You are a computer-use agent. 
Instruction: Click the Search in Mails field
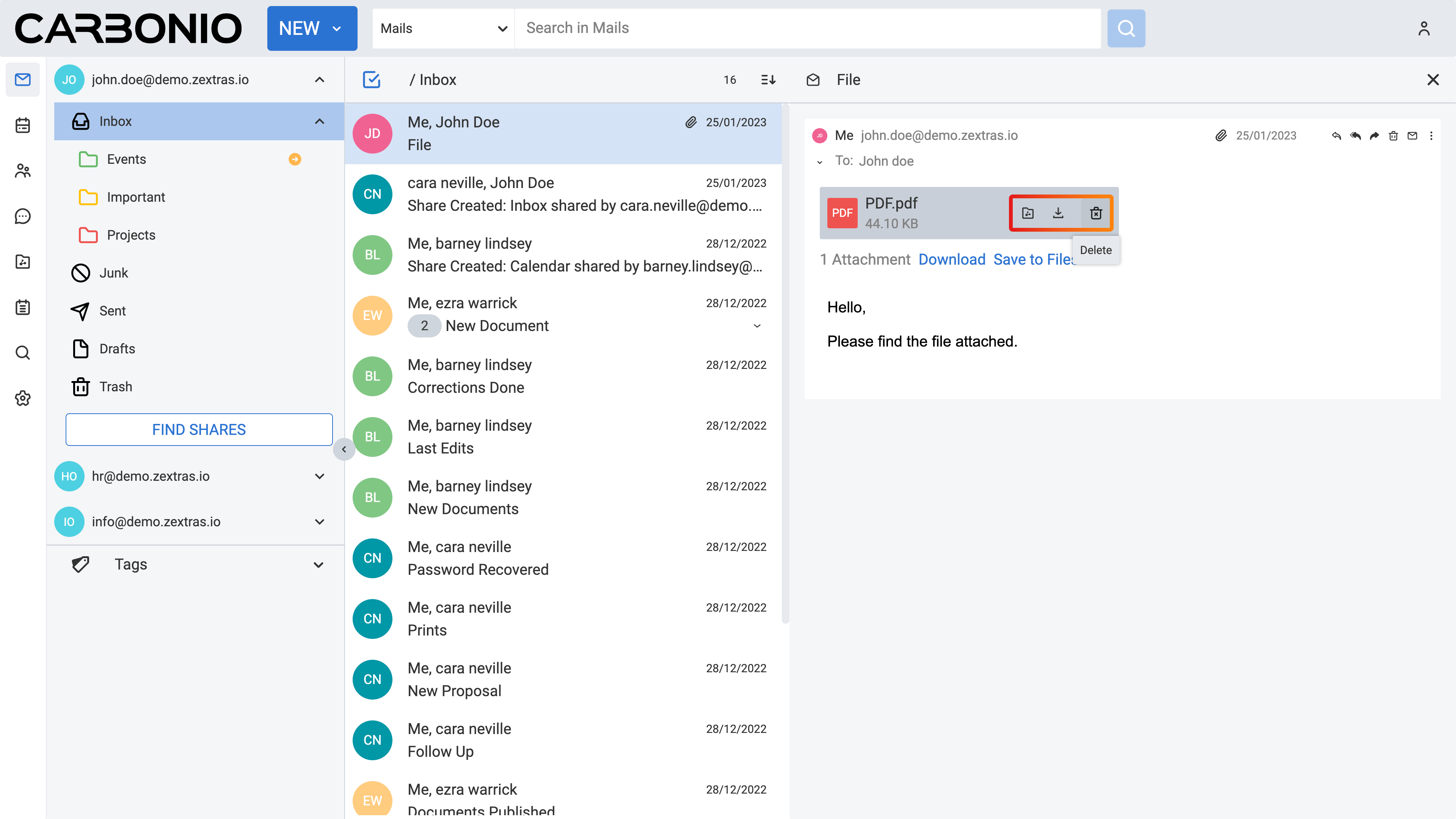pos(806,28)
